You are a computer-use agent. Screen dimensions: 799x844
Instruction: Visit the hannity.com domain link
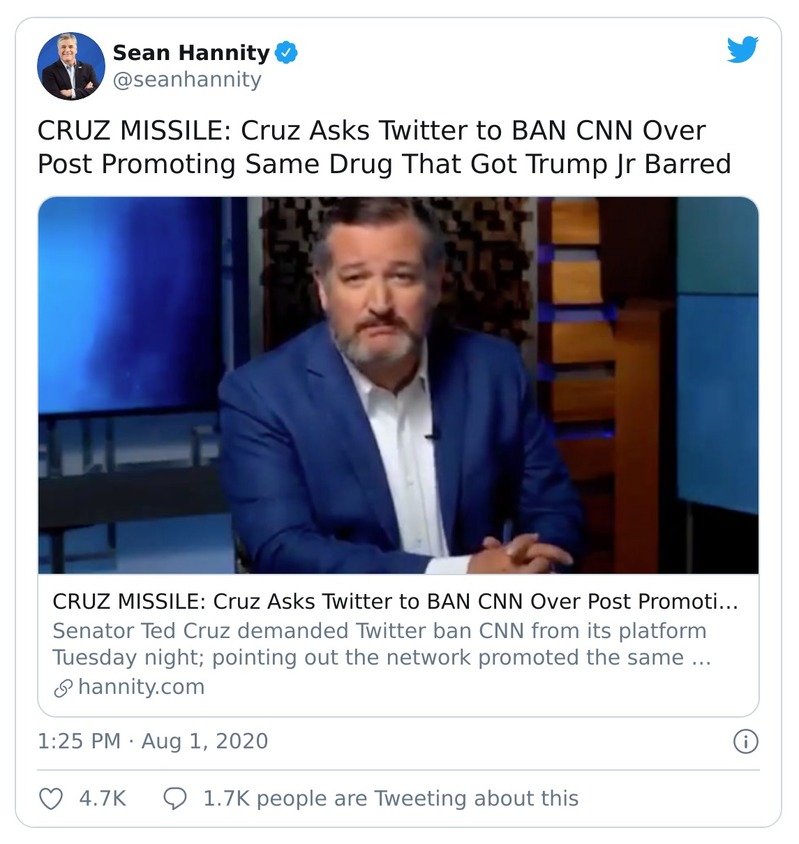140,687
